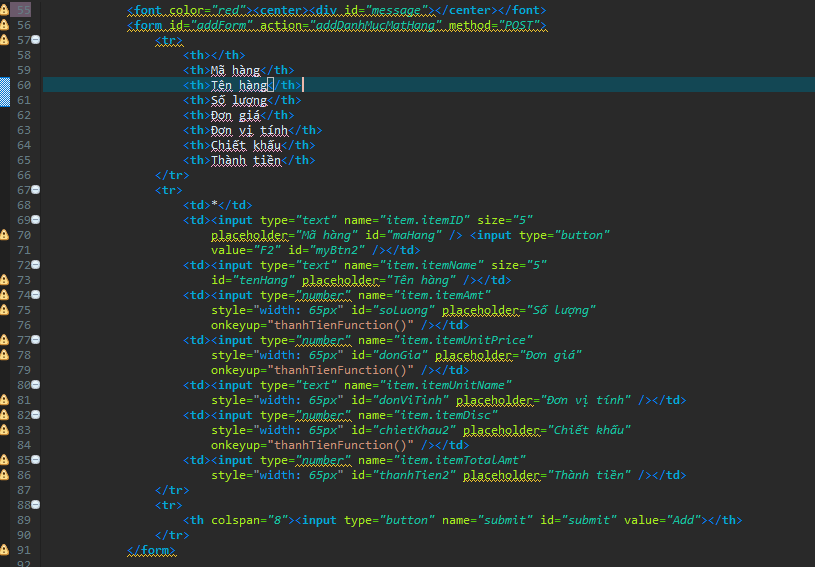Click 'Đơn vị tính' header text on line 63
Image resolution: width=815 pixels, height=567 pixels.
point(249,130)
